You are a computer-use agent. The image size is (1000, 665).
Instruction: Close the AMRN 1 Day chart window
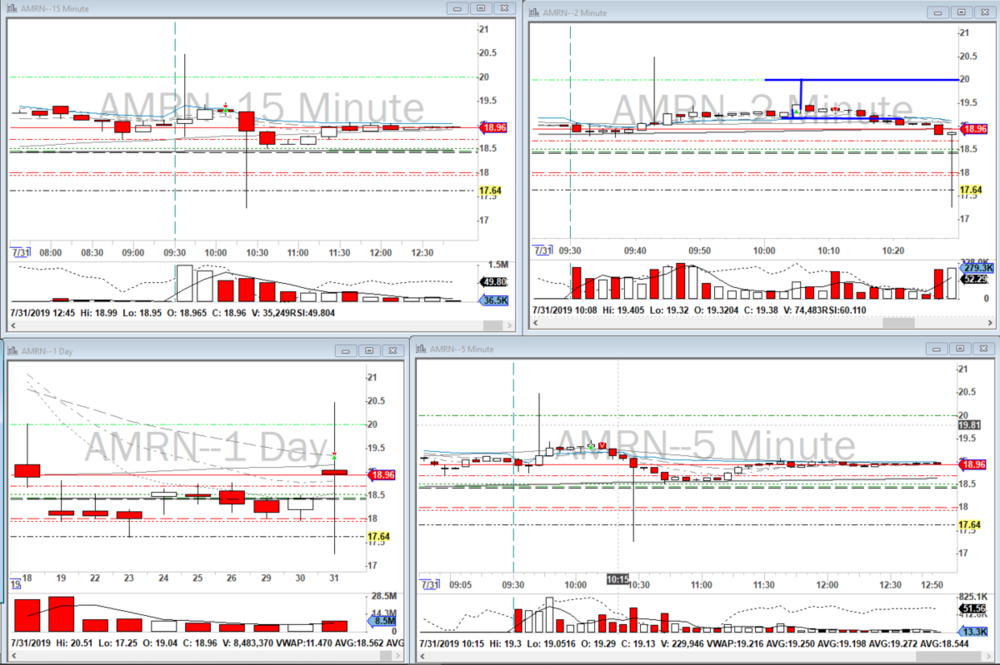click(391, 351)
